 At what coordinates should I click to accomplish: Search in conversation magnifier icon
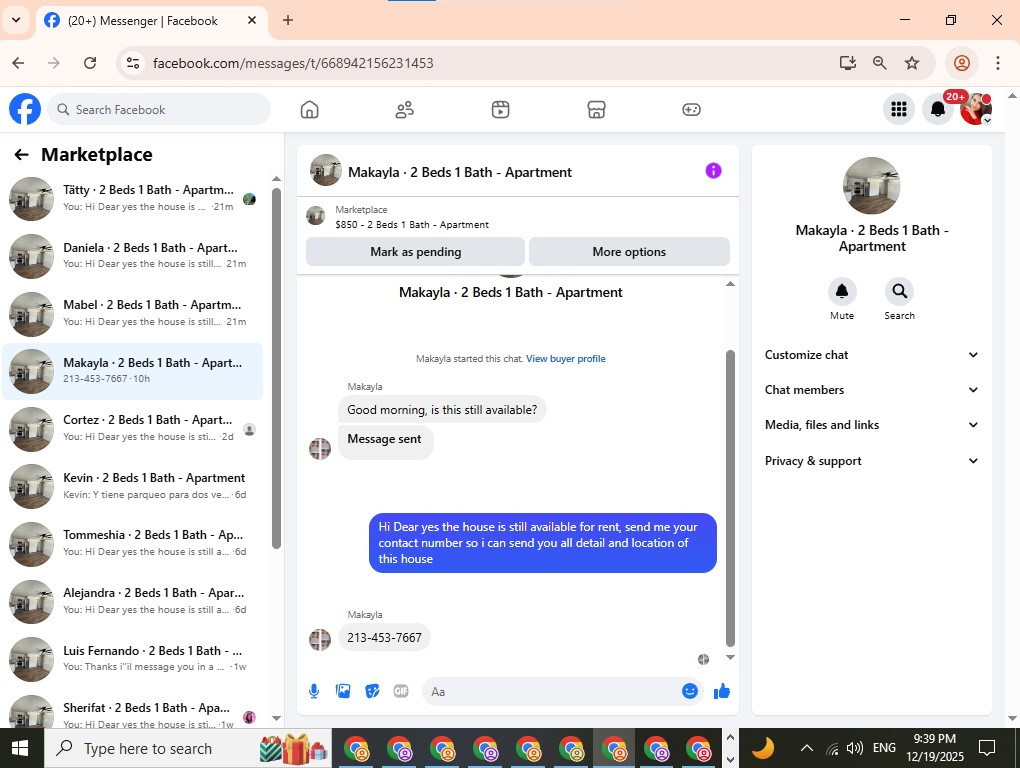coord(899,291)
